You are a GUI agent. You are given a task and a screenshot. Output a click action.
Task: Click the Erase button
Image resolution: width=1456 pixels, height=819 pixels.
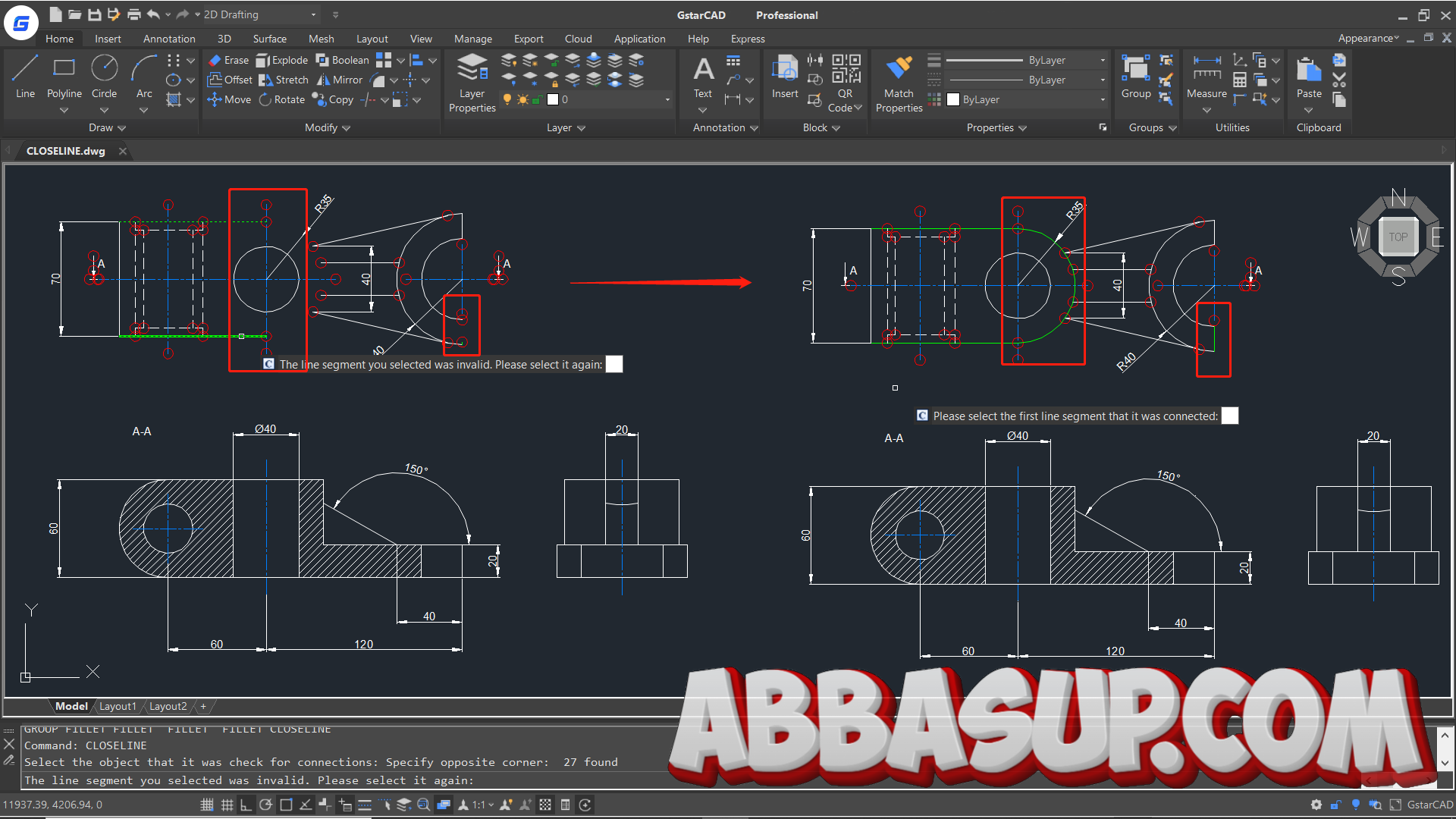[229, 60]
